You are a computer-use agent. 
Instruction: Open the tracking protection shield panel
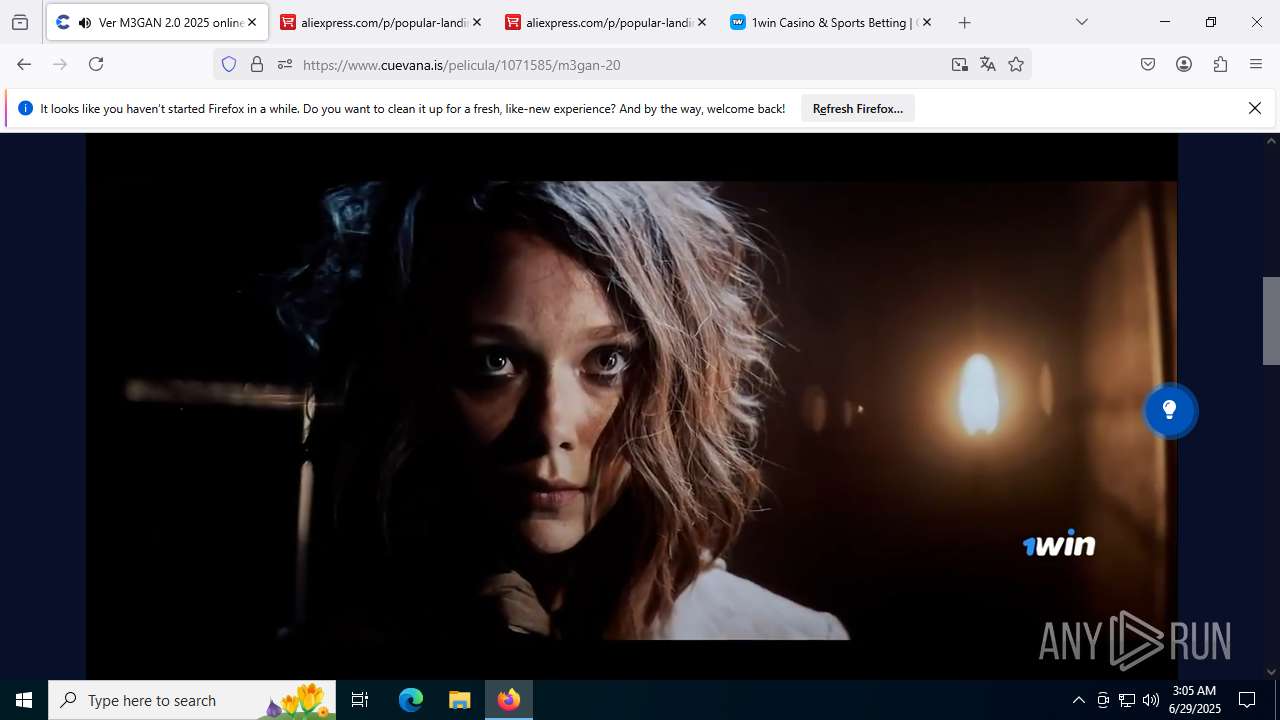tap(229, 64)
